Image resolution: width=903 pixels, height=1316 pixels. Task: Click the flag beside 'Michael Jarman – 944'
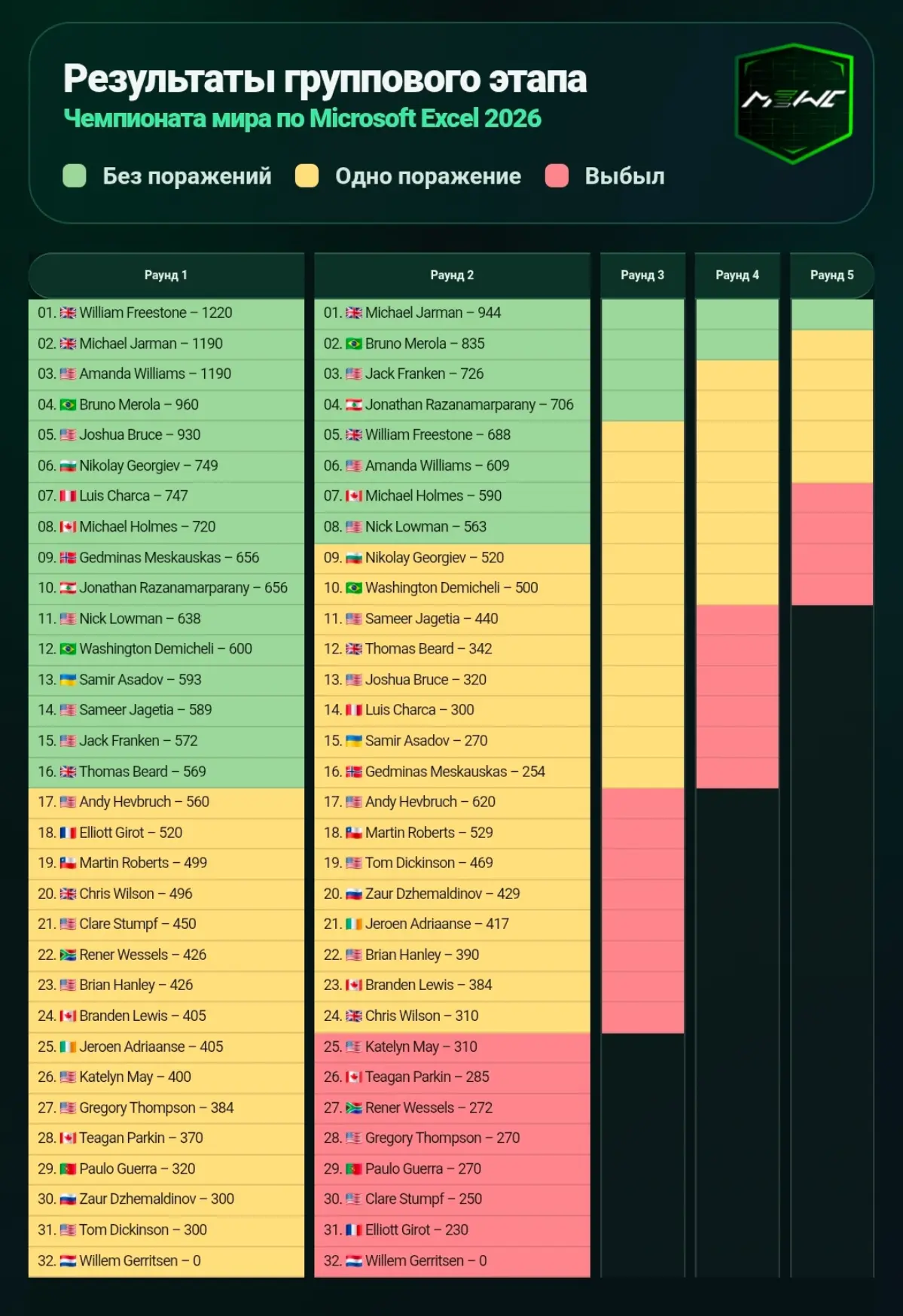click(354, 313)
